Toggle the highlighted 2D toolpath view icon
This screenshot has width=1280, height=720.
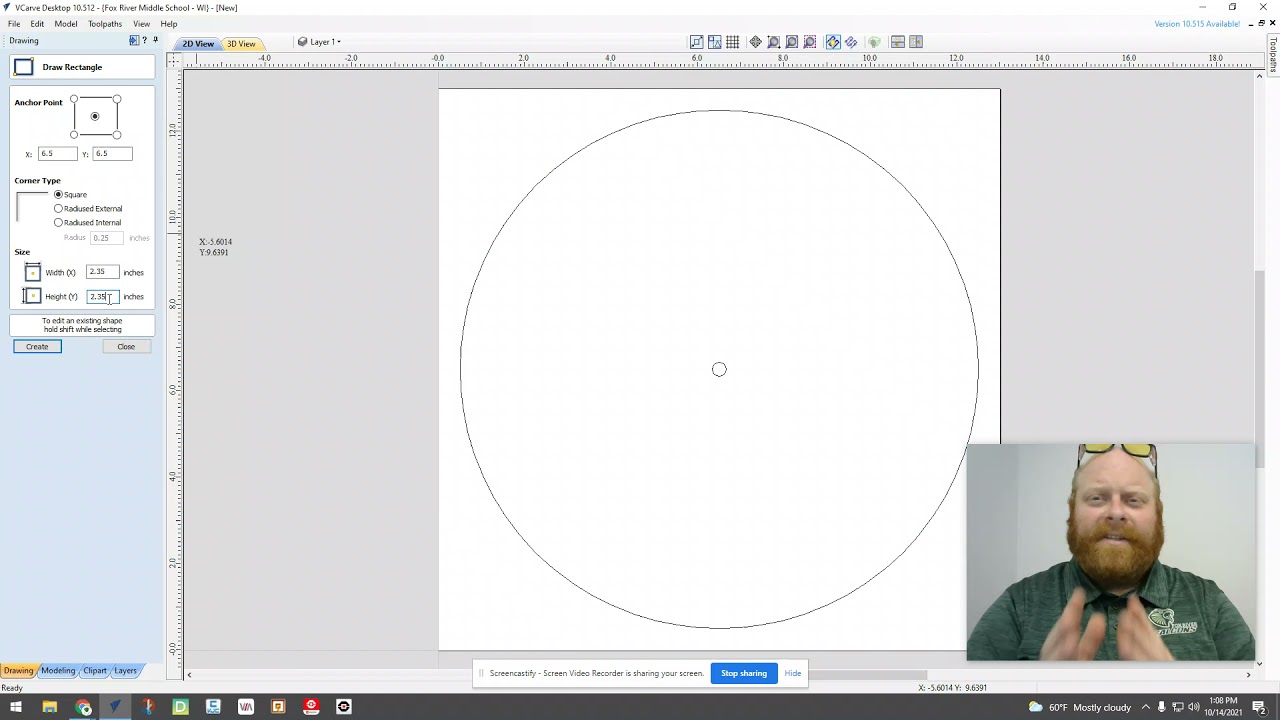[833, 42]
